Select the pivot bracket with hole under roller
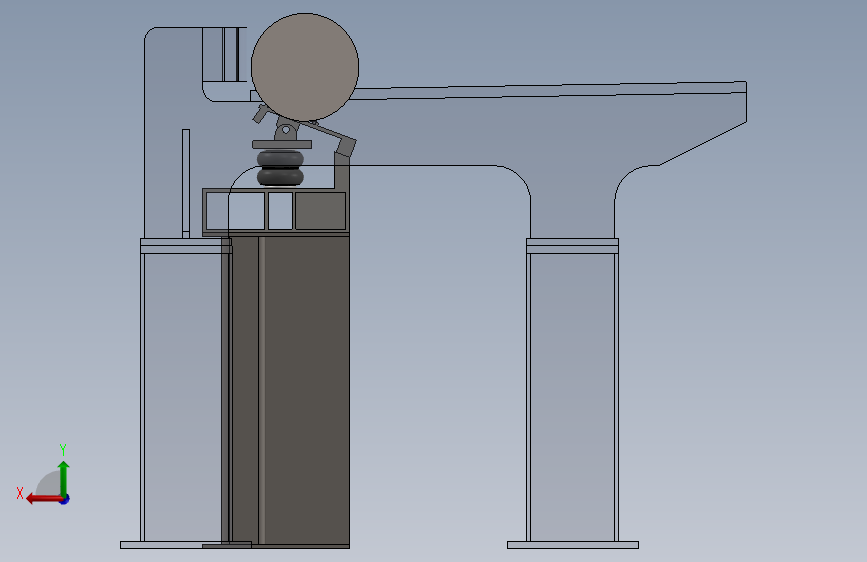The width and height of the screenshot is (867, 562). [285, 132]
